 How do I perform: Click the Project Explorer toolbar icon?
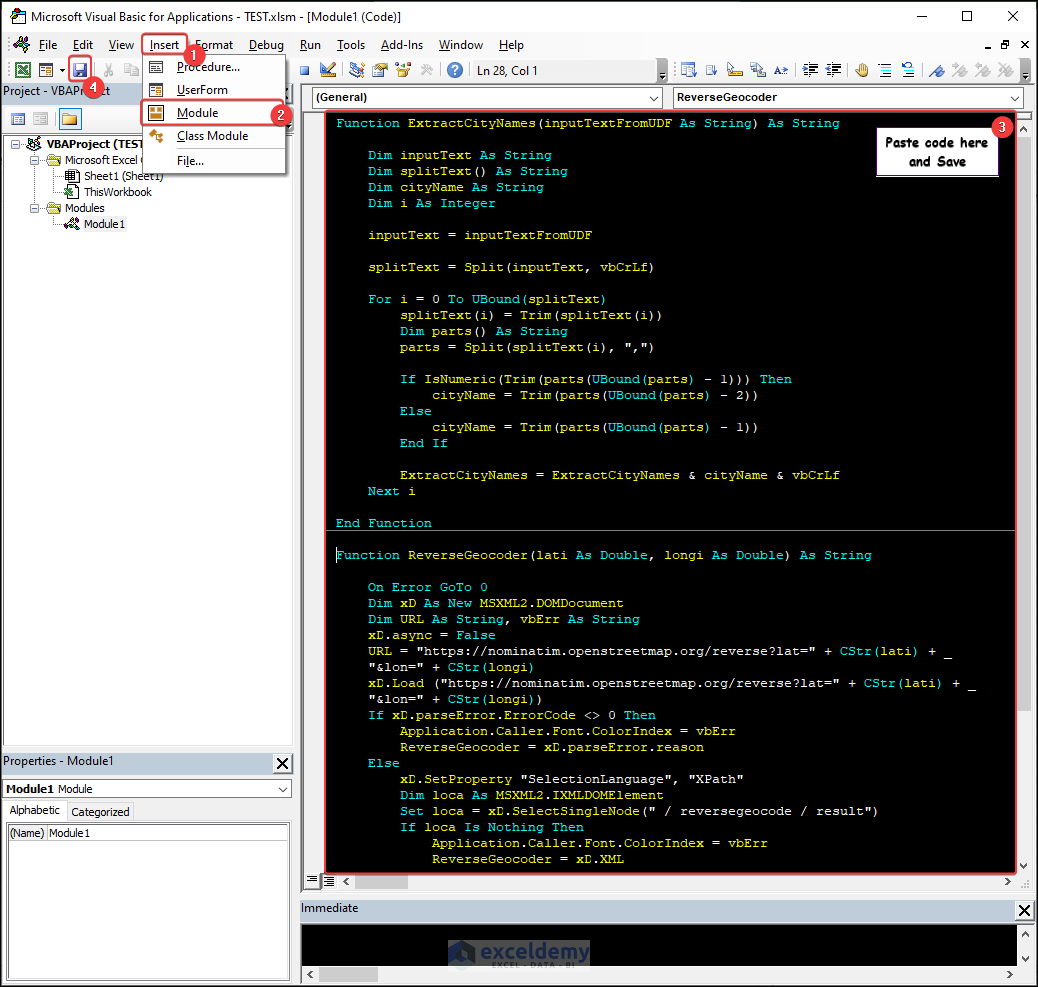[357, 70]
